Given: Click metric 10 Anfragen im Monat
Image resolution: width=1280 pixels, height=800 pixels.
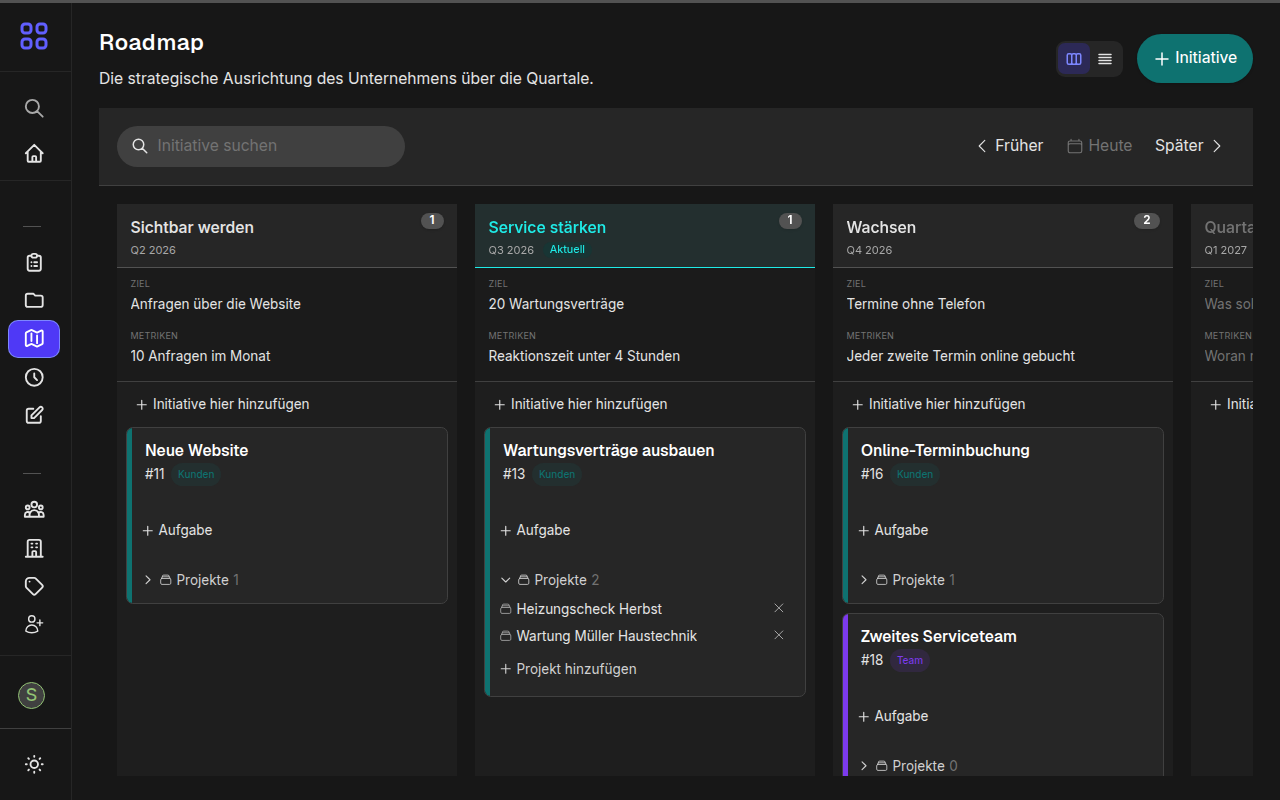Looking at the screenshot, I should pos(201,356).
